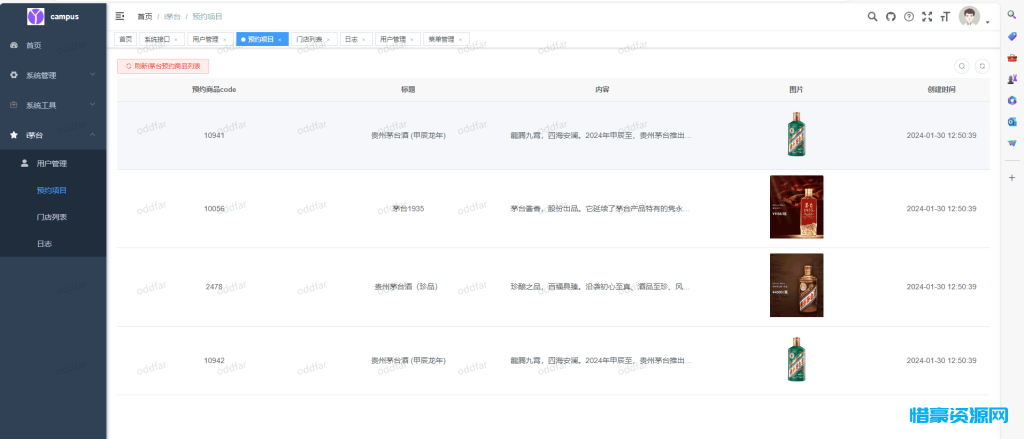Close the 预约项目 tab
This screenshot has height=439, width=1024.
(x=280, y=40)
